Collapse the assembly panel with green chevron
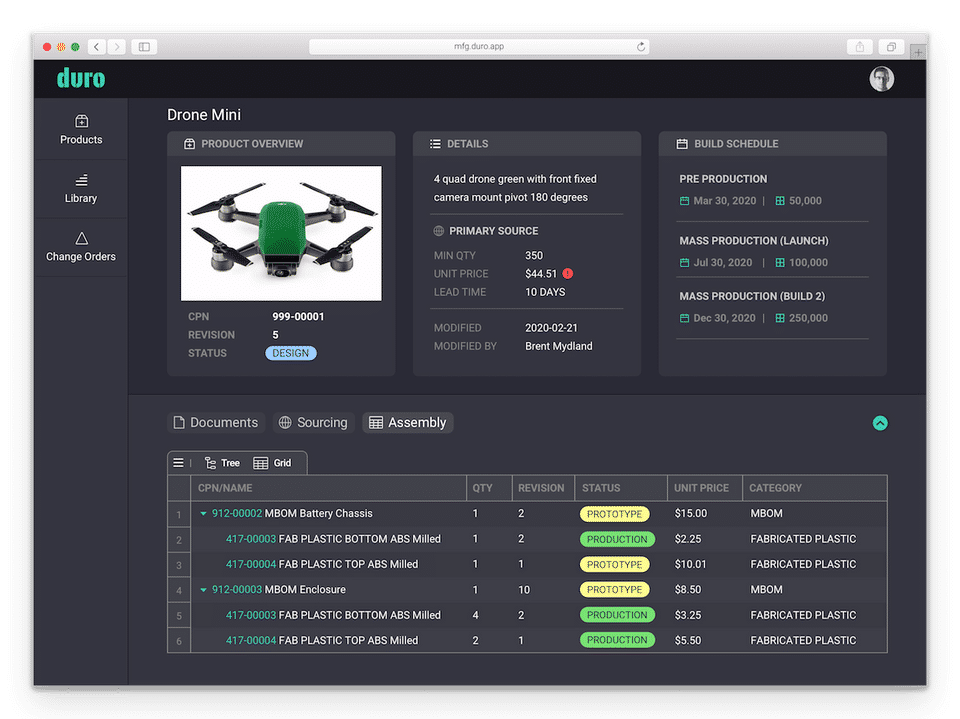 [880, 423]
